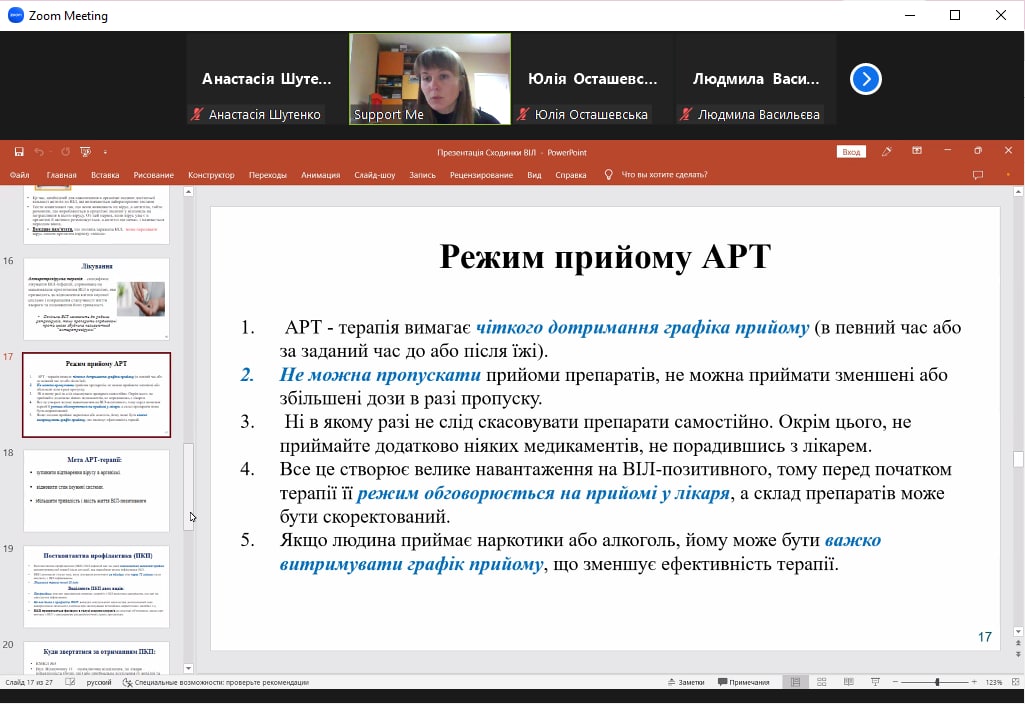
Task: Open the ribbon display options menu
Action: (916, 152)
